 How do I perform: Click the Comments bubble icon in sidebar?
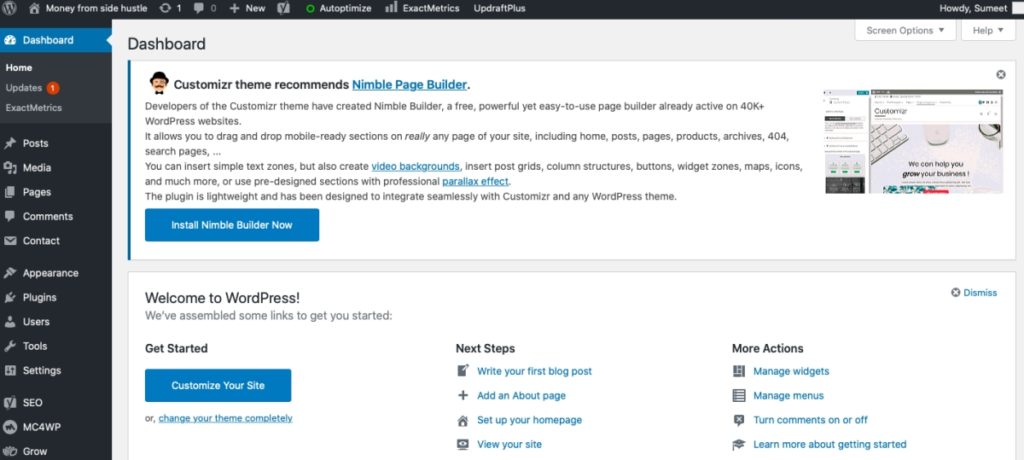(x=10, y=216)
